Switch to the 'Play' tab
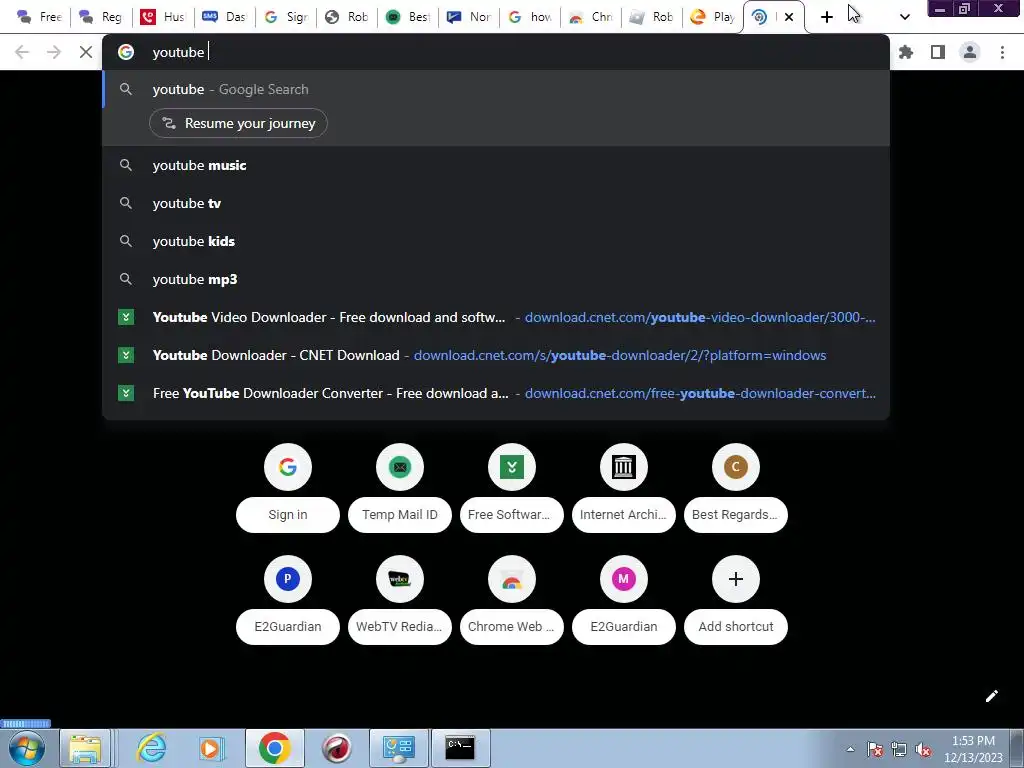 pyautogui.click(x=713, y=17)
